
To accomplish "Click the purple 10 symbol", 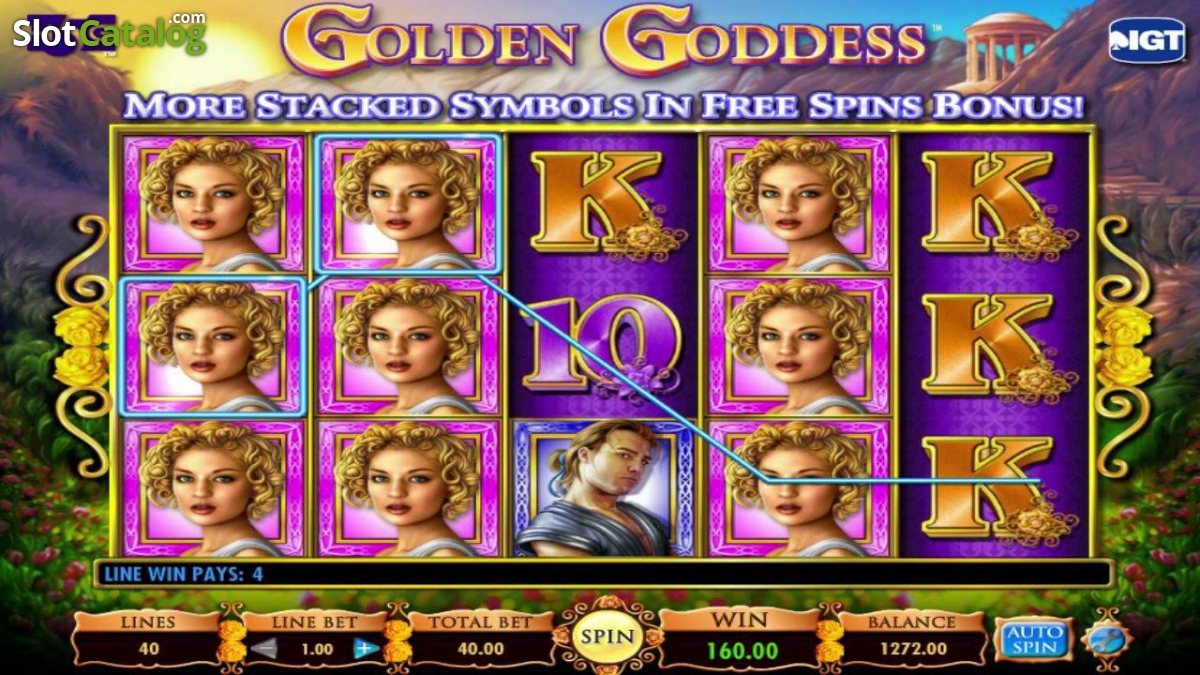I will point(603,347).
